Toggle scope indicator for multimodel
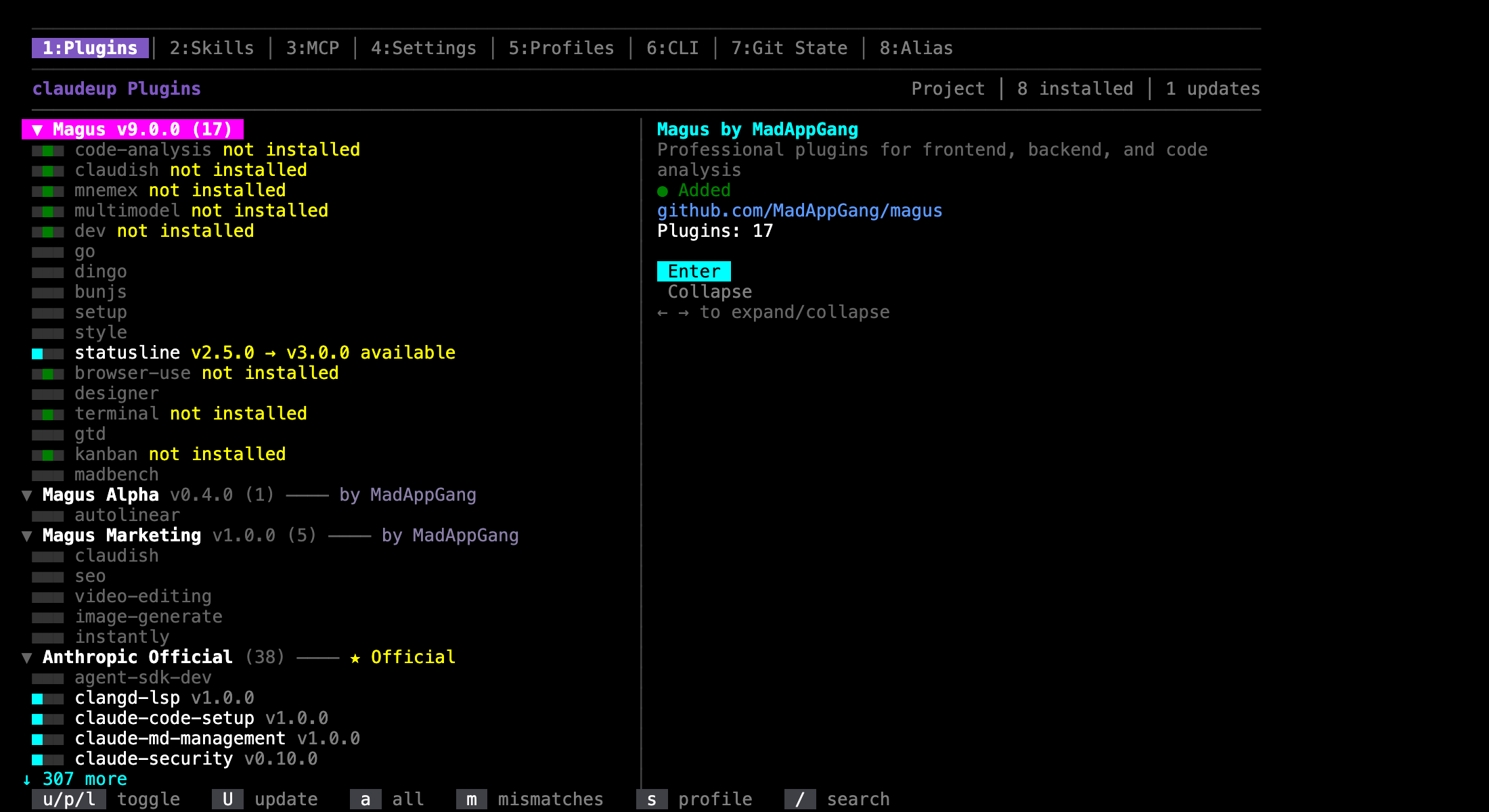This screenshot has height=812, width=1489. pyautogui.click(x=48, y=211)
